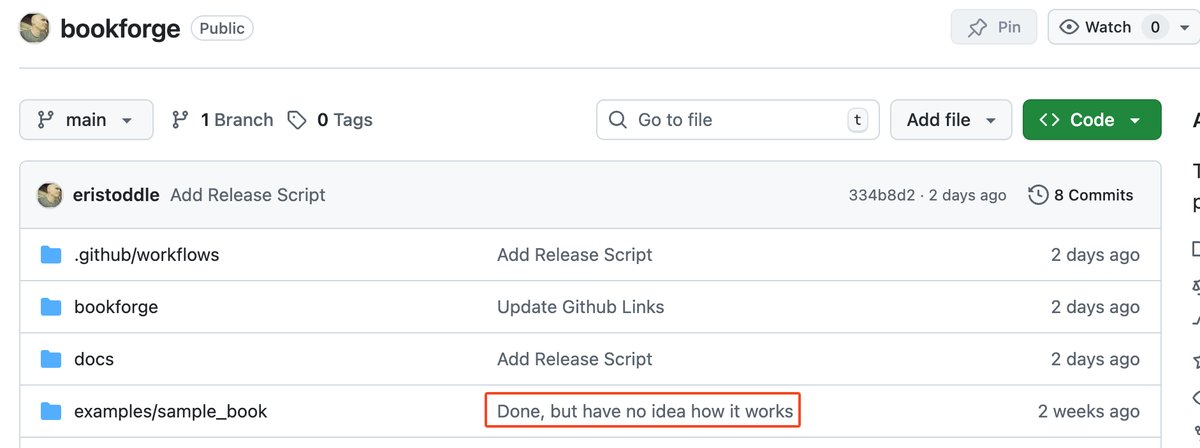Open the Add file dropdown
The image size is (1200, 448).
point(951,120)
